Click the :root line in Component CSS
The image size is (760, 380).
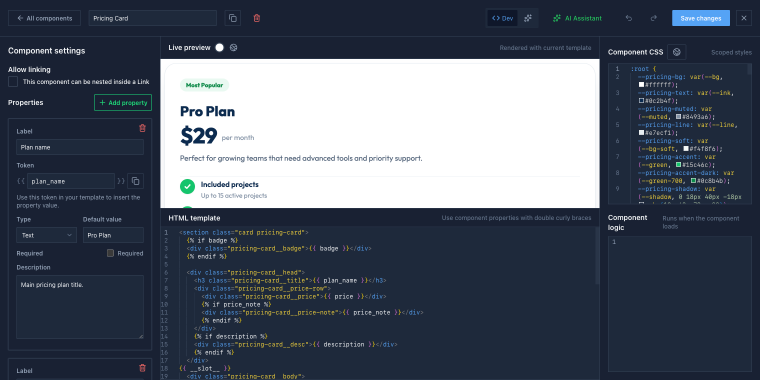(643, 69)
